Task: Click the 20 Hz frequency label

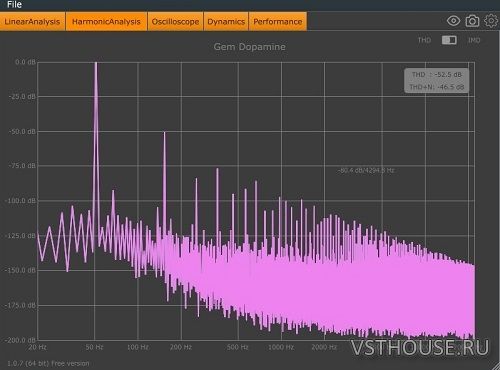Action: tap(37, 347)
